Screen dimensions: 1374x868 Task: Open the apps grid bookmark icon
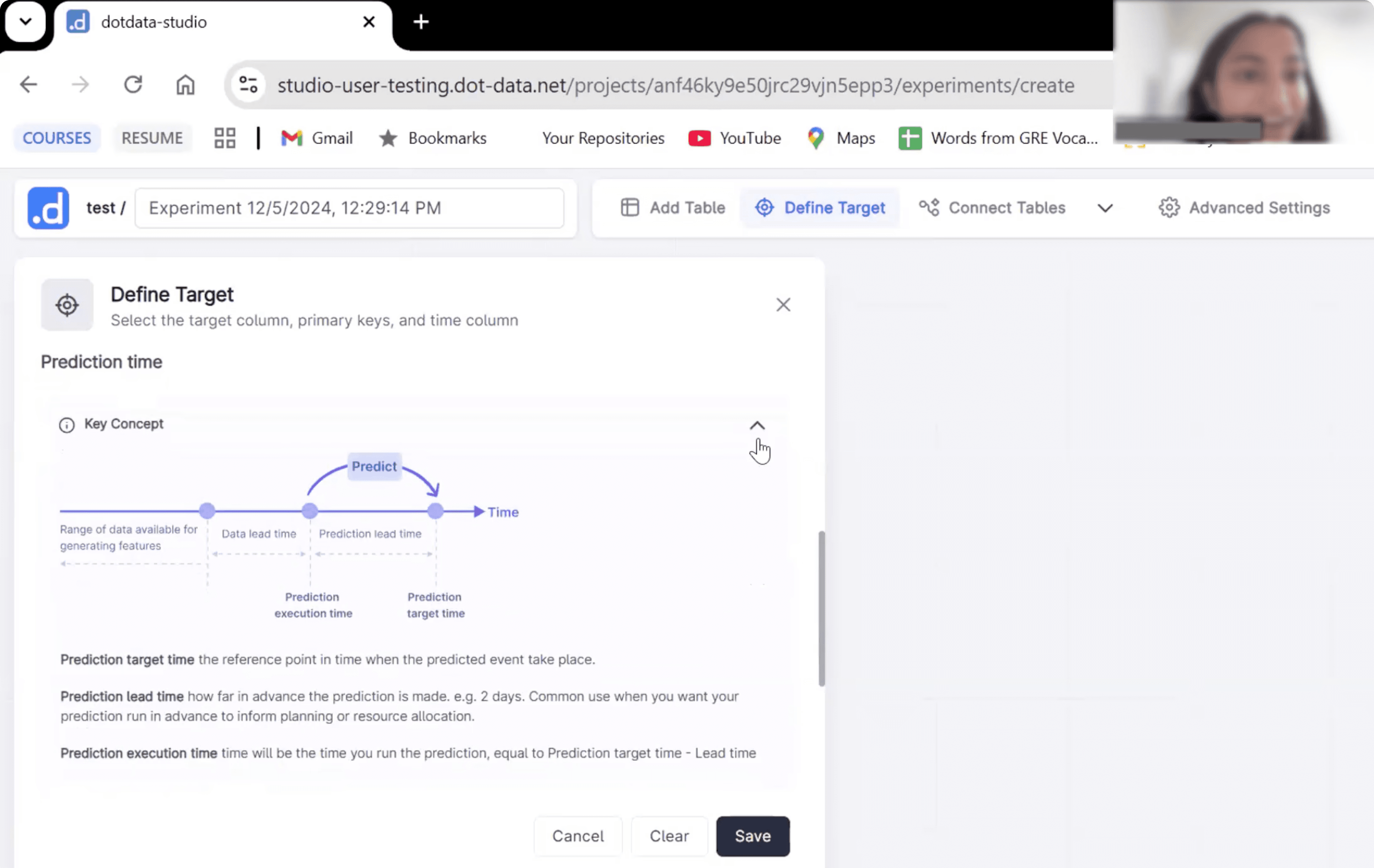tap(224, 138)
